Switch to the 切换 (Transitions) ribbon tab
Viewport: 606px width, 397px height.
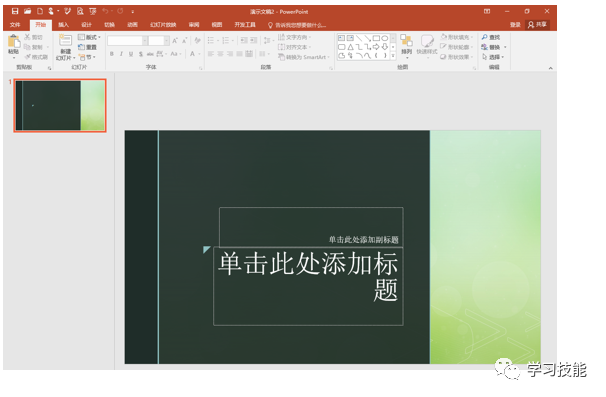(x=109, y=25)
